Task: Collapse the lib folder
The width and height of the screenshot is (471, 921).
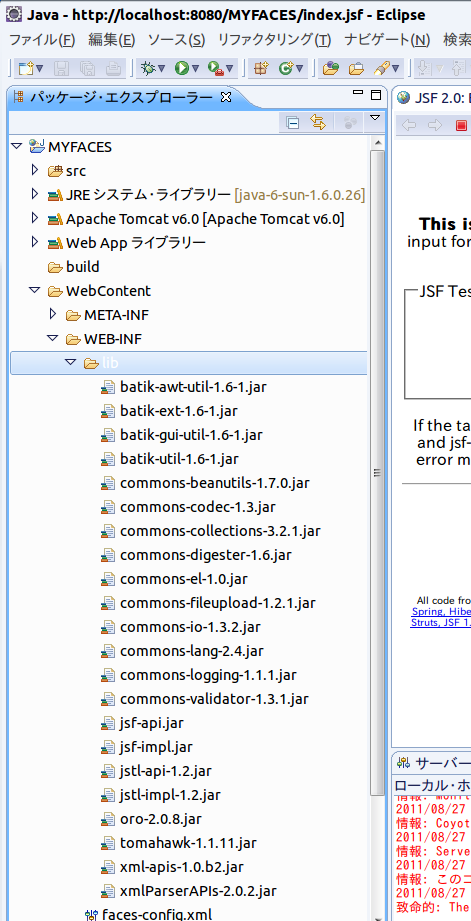Action: pyautogui.click(x=71, y=363)
